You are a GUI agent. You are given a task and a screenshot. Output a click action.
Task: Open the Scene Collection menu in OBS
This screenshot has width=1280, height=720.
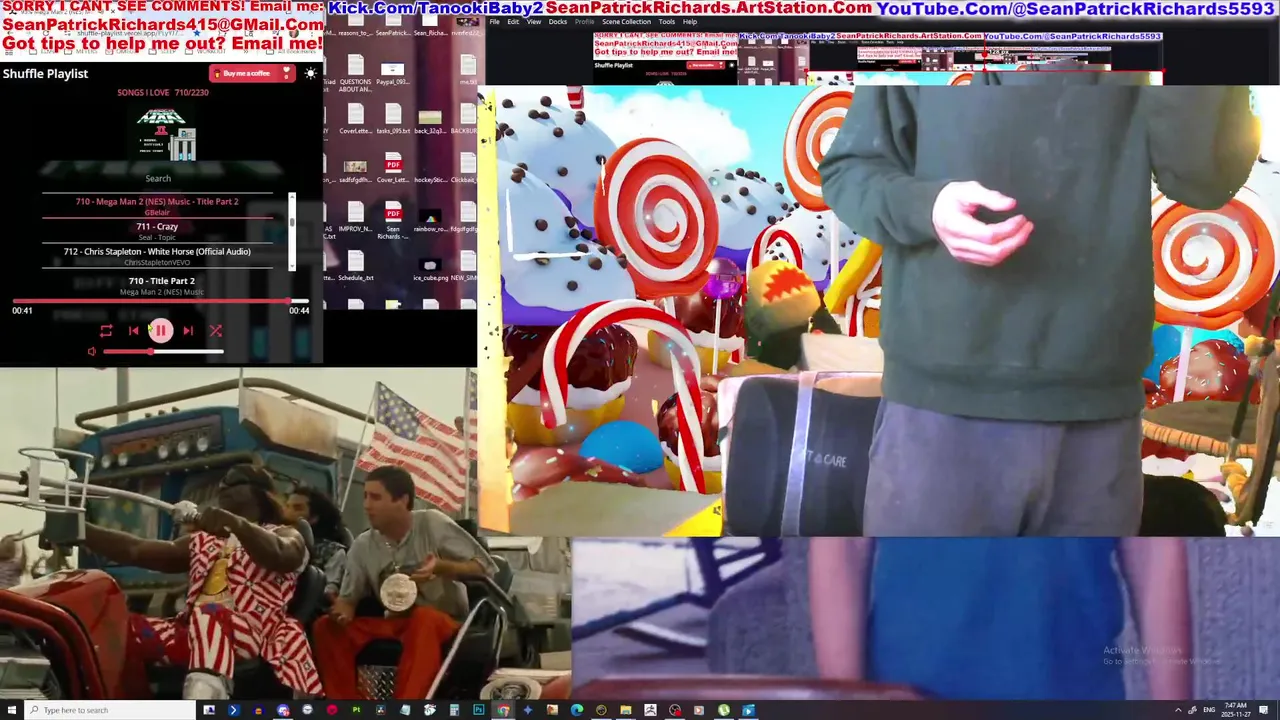point(626,21)
